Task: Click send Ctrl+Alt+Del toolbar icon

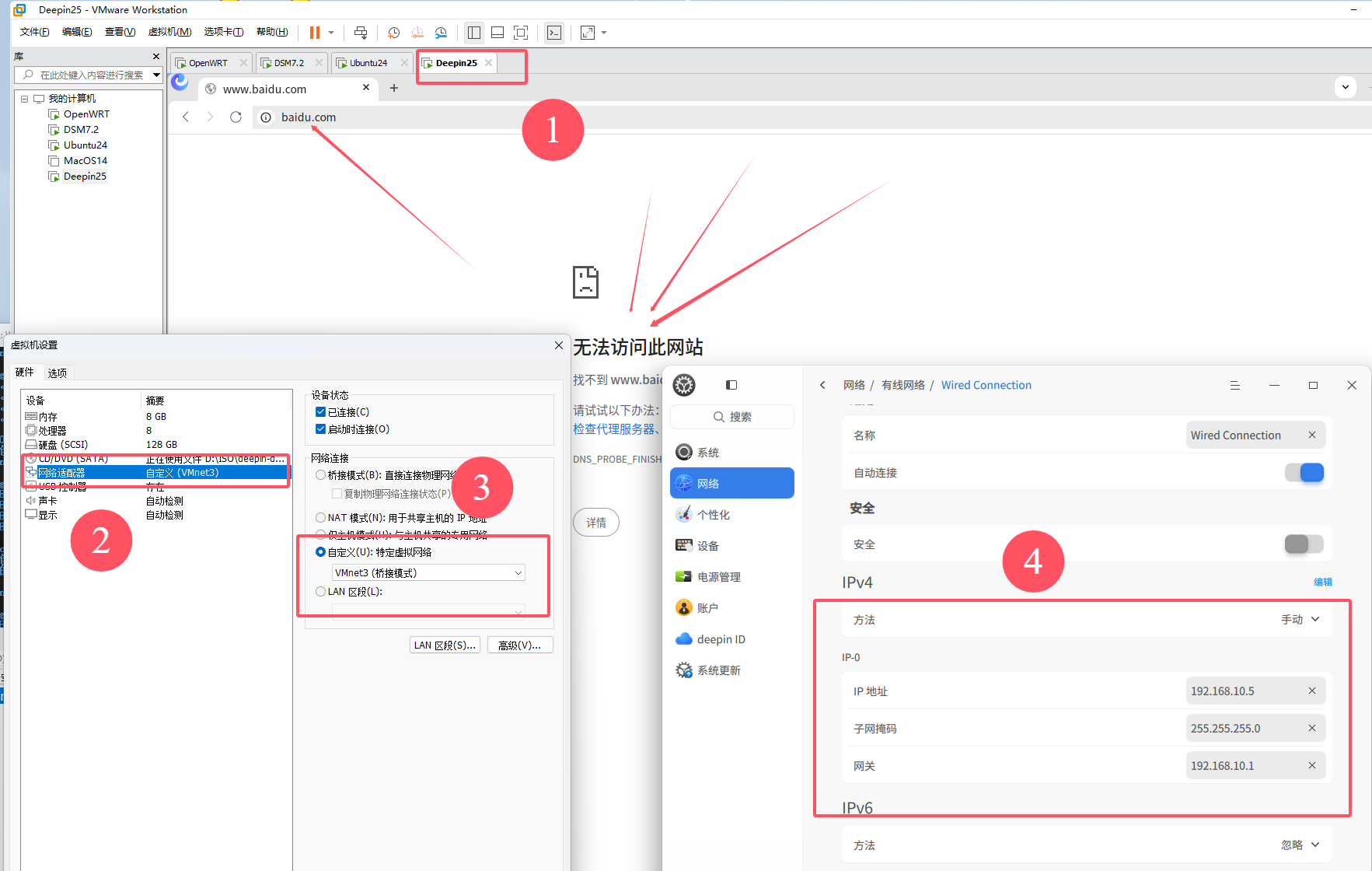Action: coord(361,33)
